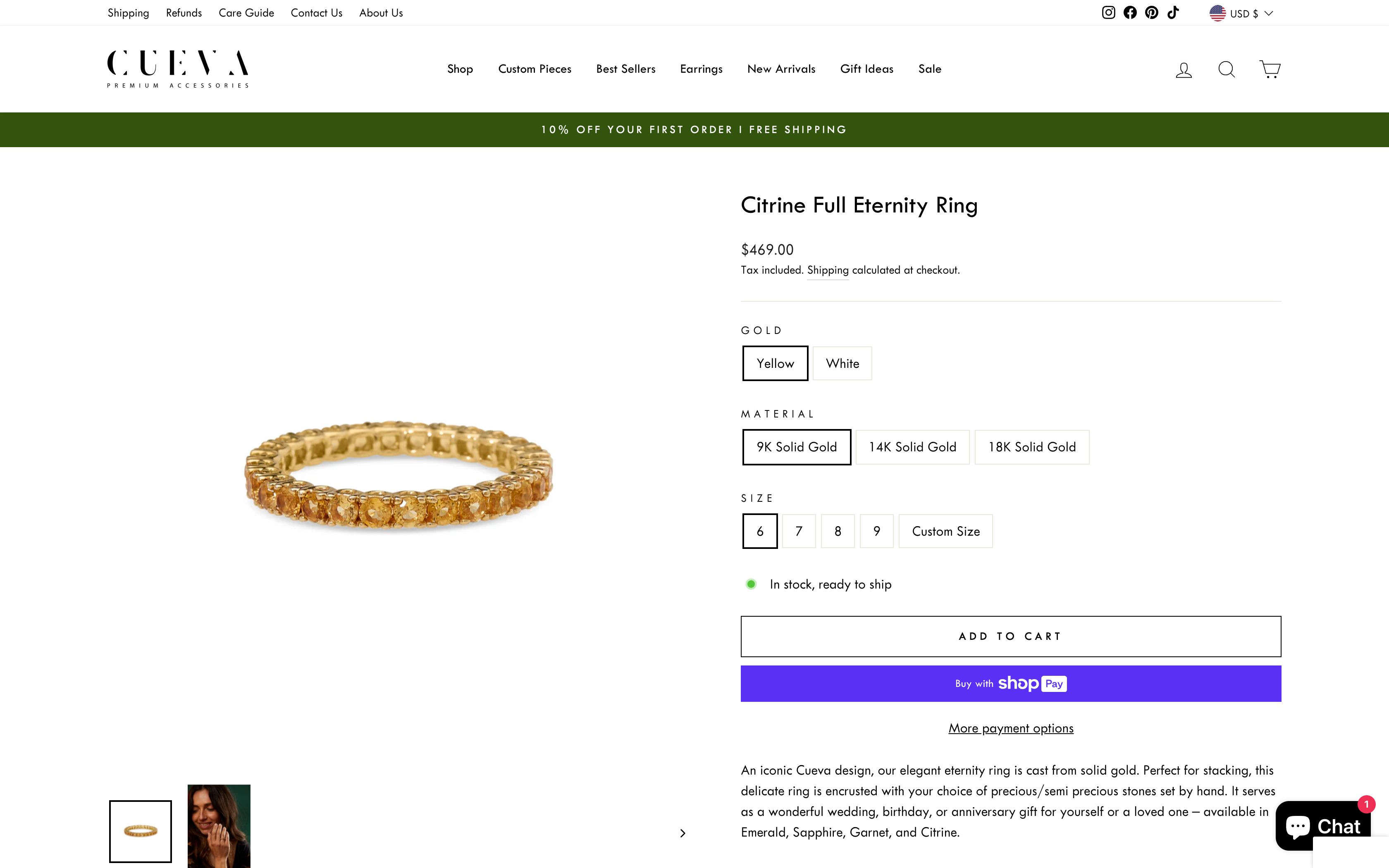The height and width of the screenshot is (868, 1389).
Task: Click the search icon
Action: [x=1226, y=69]
